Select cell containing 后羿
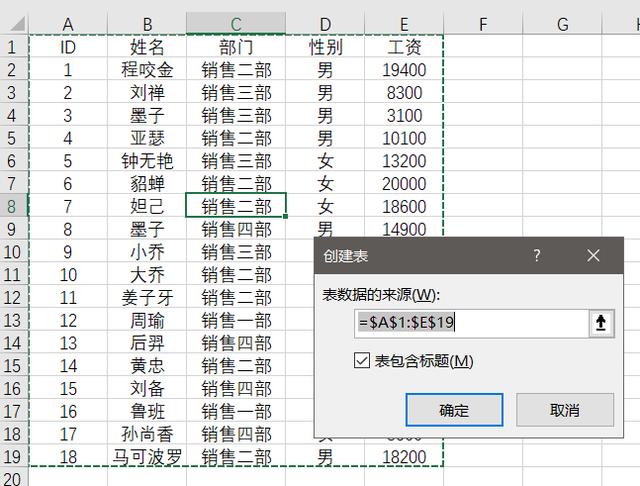 (147, 343)
